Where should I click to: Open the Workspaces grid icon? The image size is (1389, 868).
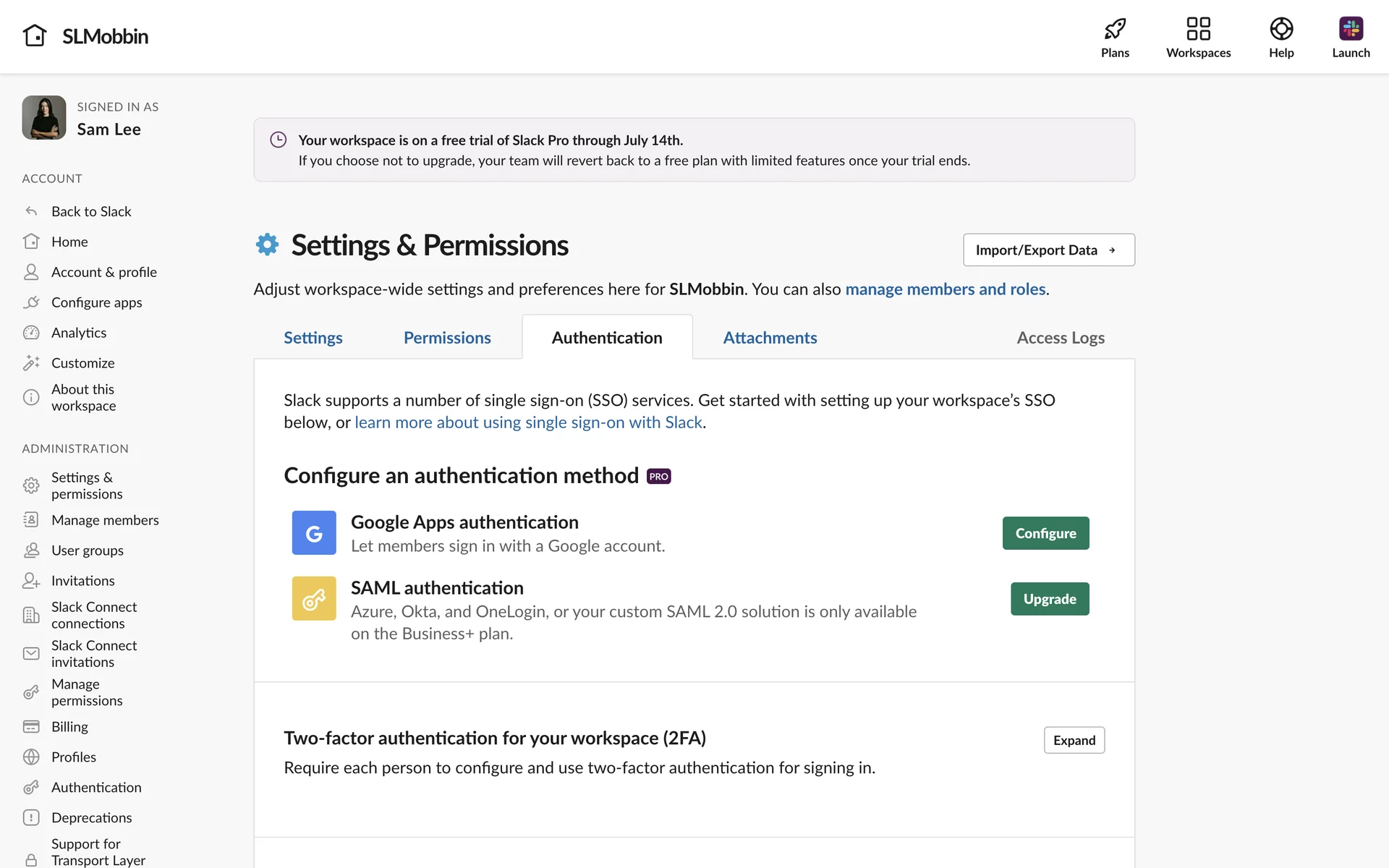(x=1198, y=30)
